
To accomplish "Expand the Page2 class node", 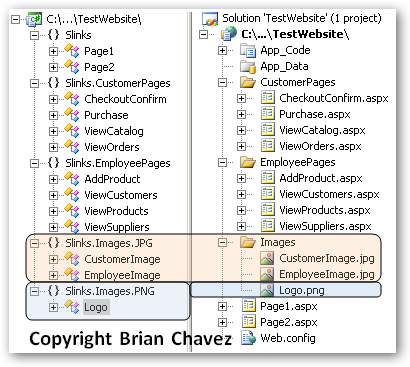I will [x=53, y=67].
